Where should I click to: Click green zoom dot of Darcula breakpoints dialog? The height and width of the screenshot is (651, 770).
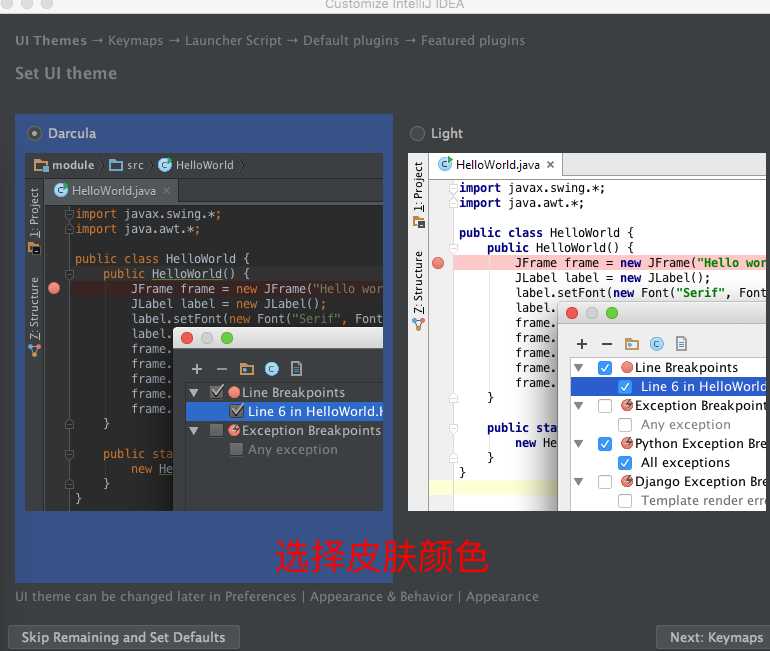pyautogui.click(x=227, y=338)
